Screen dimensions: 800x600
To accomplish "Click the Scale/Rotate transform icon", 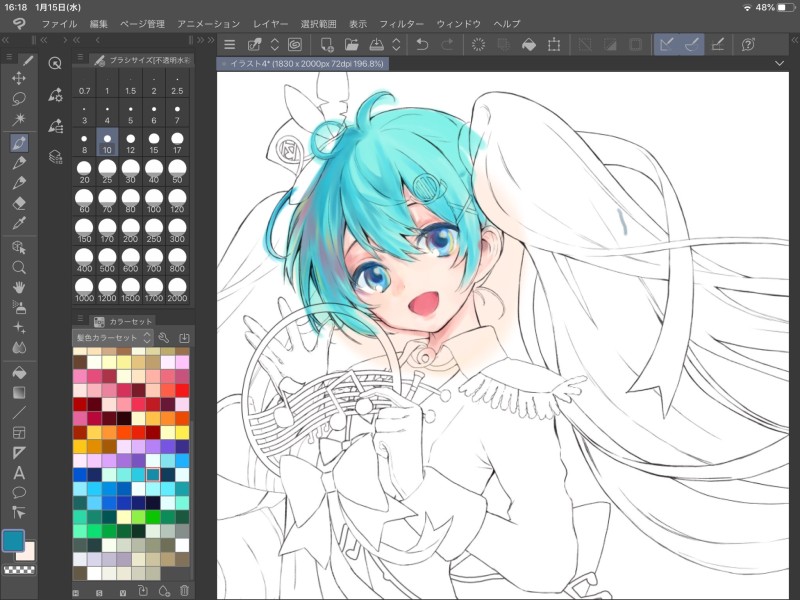I will tap(554, 45).
